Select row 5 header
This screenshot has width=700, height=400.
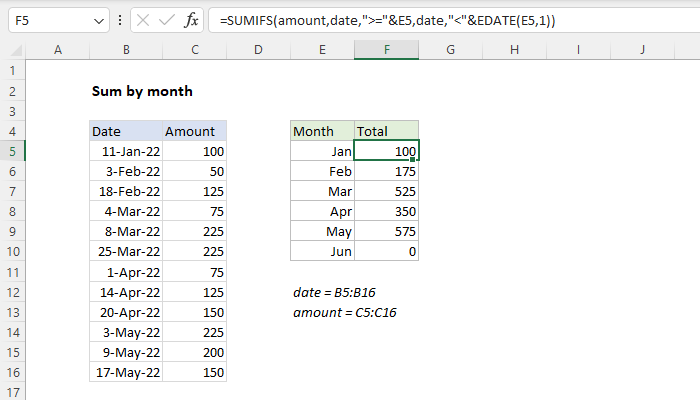coord(12,151)
